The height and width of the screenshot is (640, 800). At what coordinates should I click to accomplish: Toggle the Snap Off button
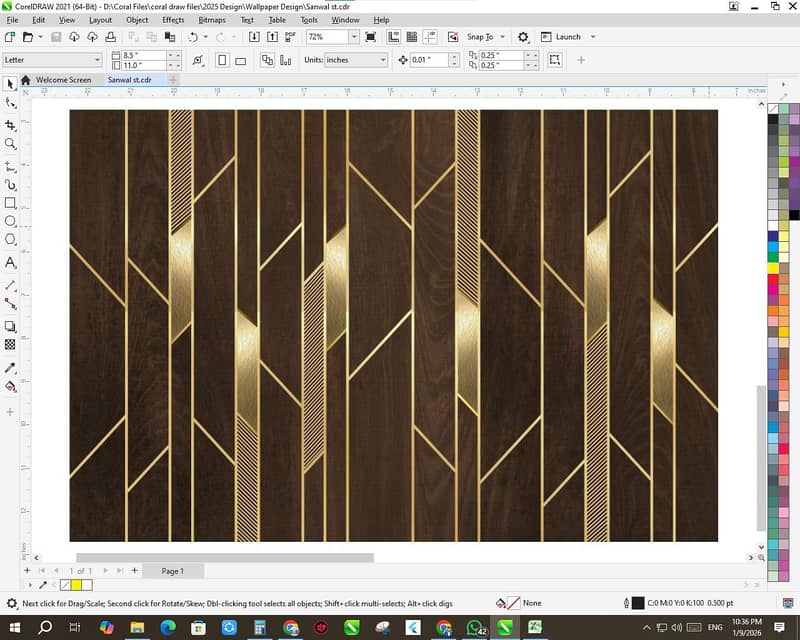[x=453, y=37]
